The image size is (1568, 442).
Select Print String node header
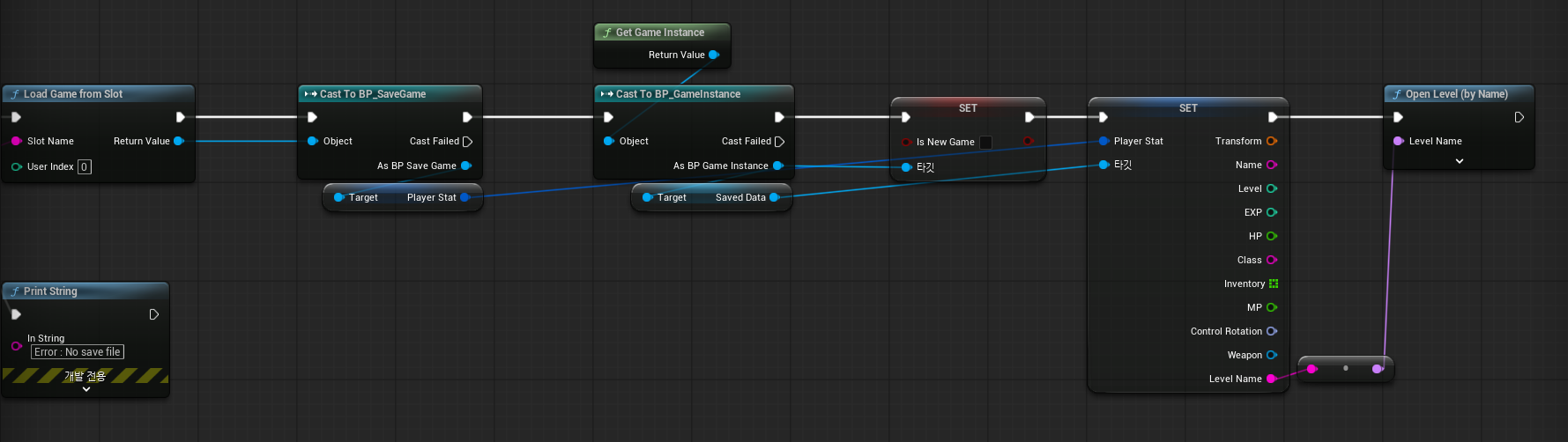click(85, 291)
